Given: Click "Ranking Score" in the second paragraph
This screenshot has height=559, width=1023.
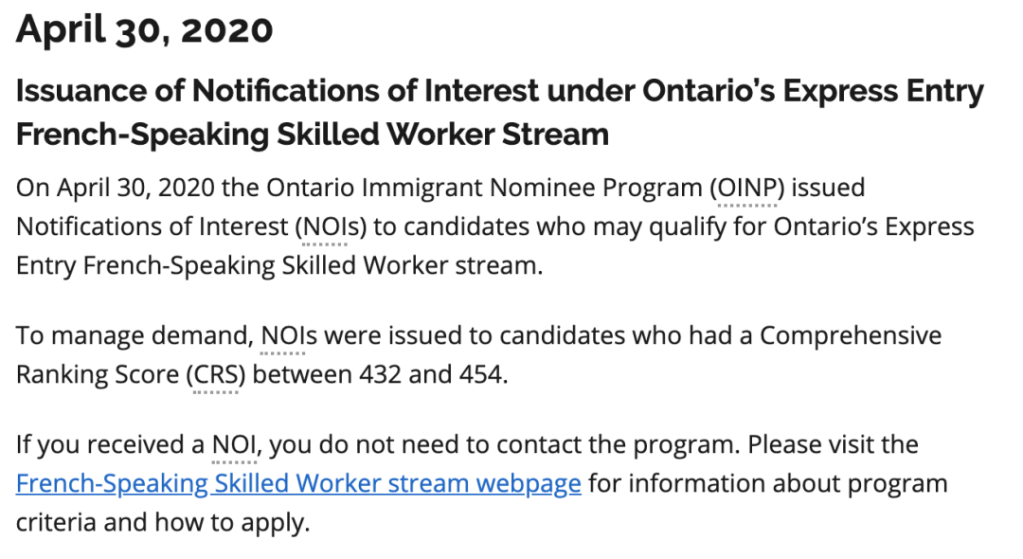Looking at the screenshot, I should pos(95,375).
